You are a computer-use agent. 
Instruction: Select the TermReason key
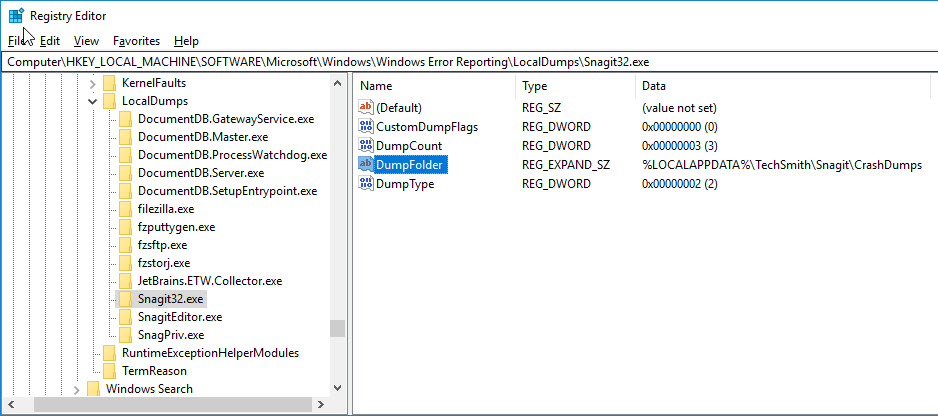click(x=154, y=371)
